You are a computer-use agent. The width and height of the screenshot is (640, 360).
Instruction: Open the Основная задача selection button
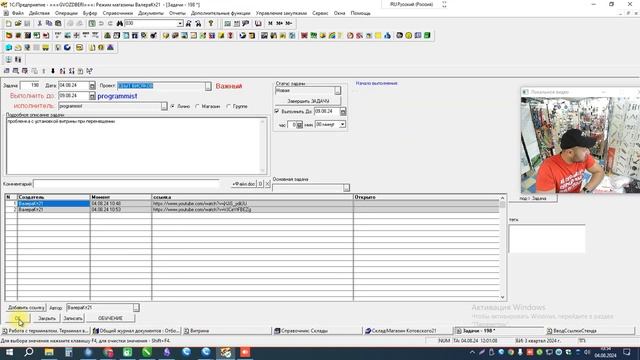click(x=346, y=188)
